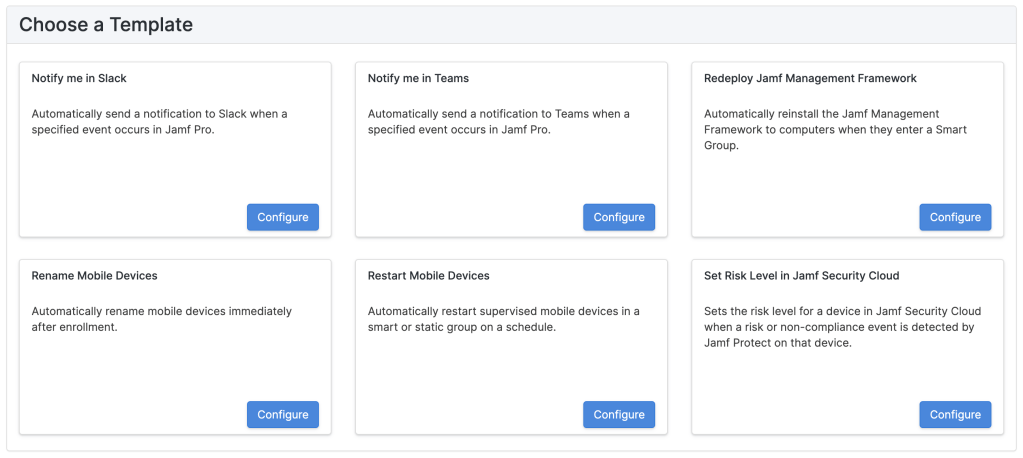Click the "Restart Mobile Devices" card title
Viewport: 1023px width, 458px height.
pos(429,276)
